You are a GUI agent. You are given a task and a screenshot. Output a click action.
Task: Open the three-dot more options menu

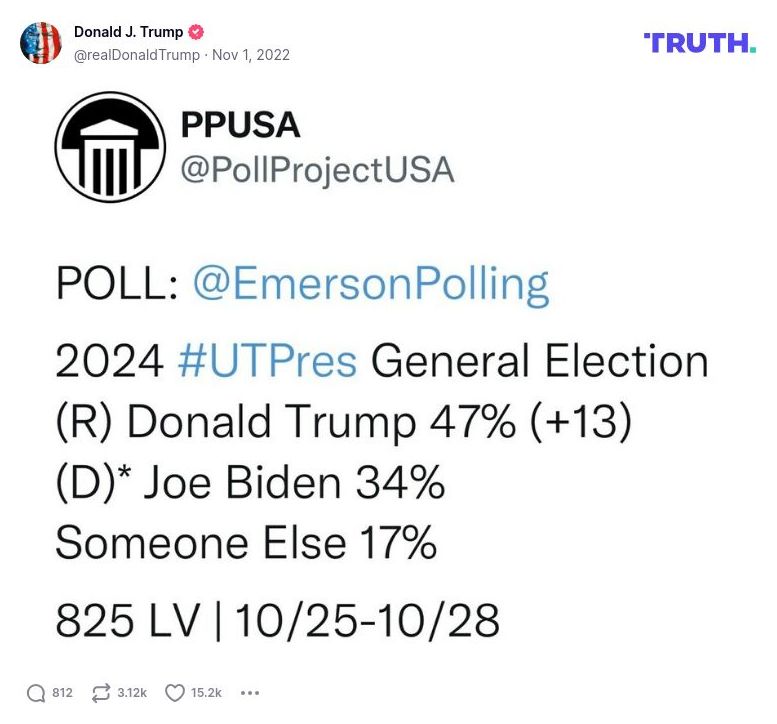tap(251, 693)
